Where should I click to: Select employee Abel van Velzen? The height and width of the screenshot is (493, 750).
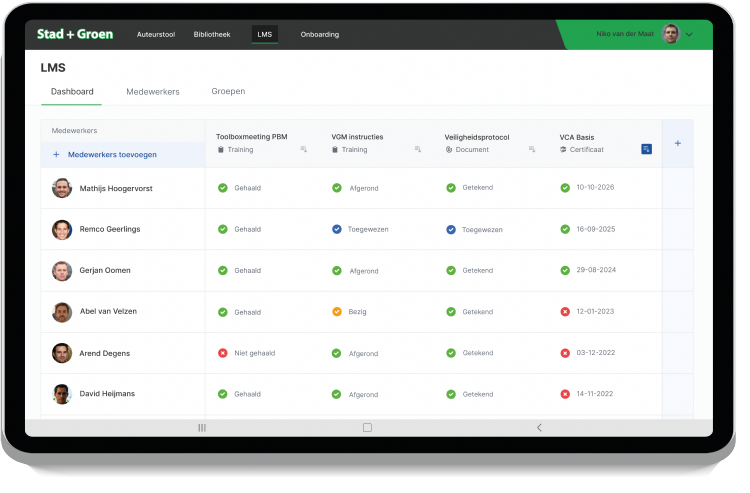point(108,311)
